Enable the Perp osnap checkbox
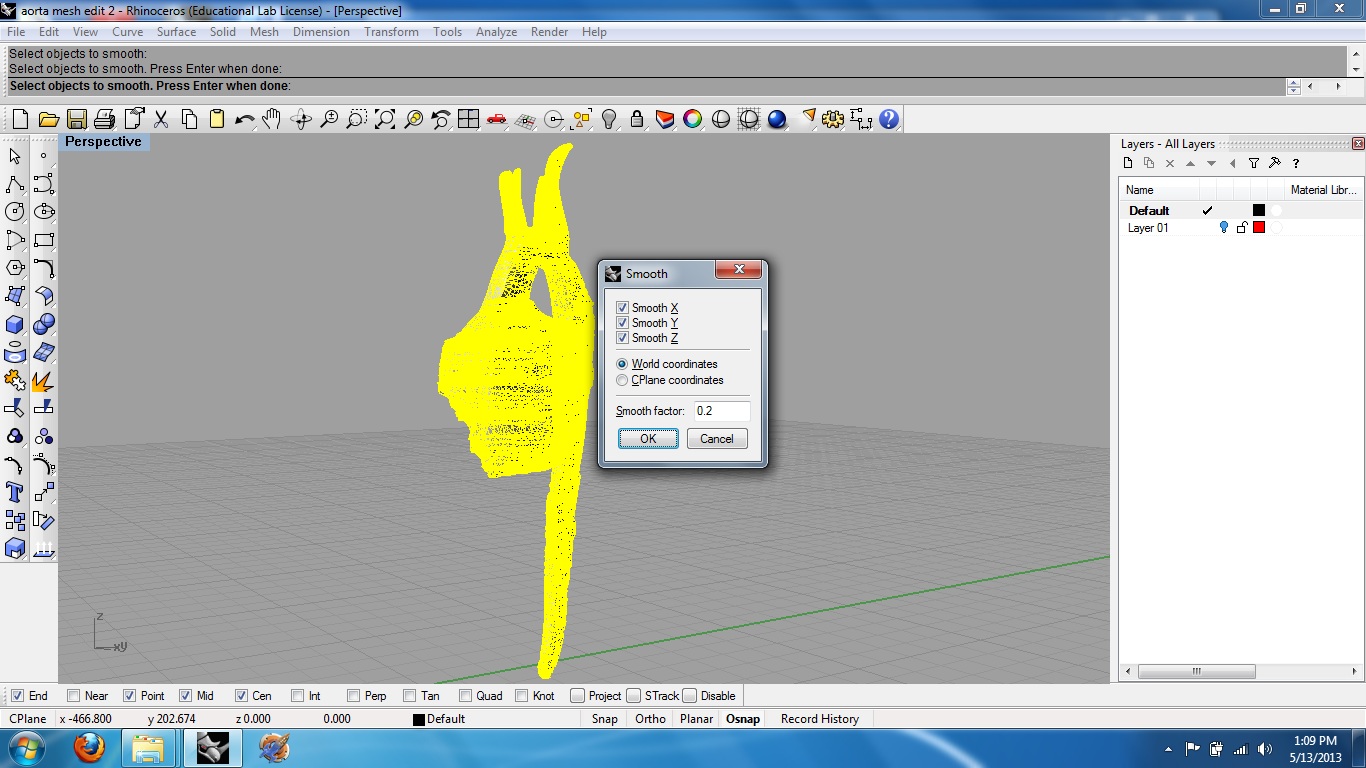The image size is (1366, 768). [x=353, y=696]
